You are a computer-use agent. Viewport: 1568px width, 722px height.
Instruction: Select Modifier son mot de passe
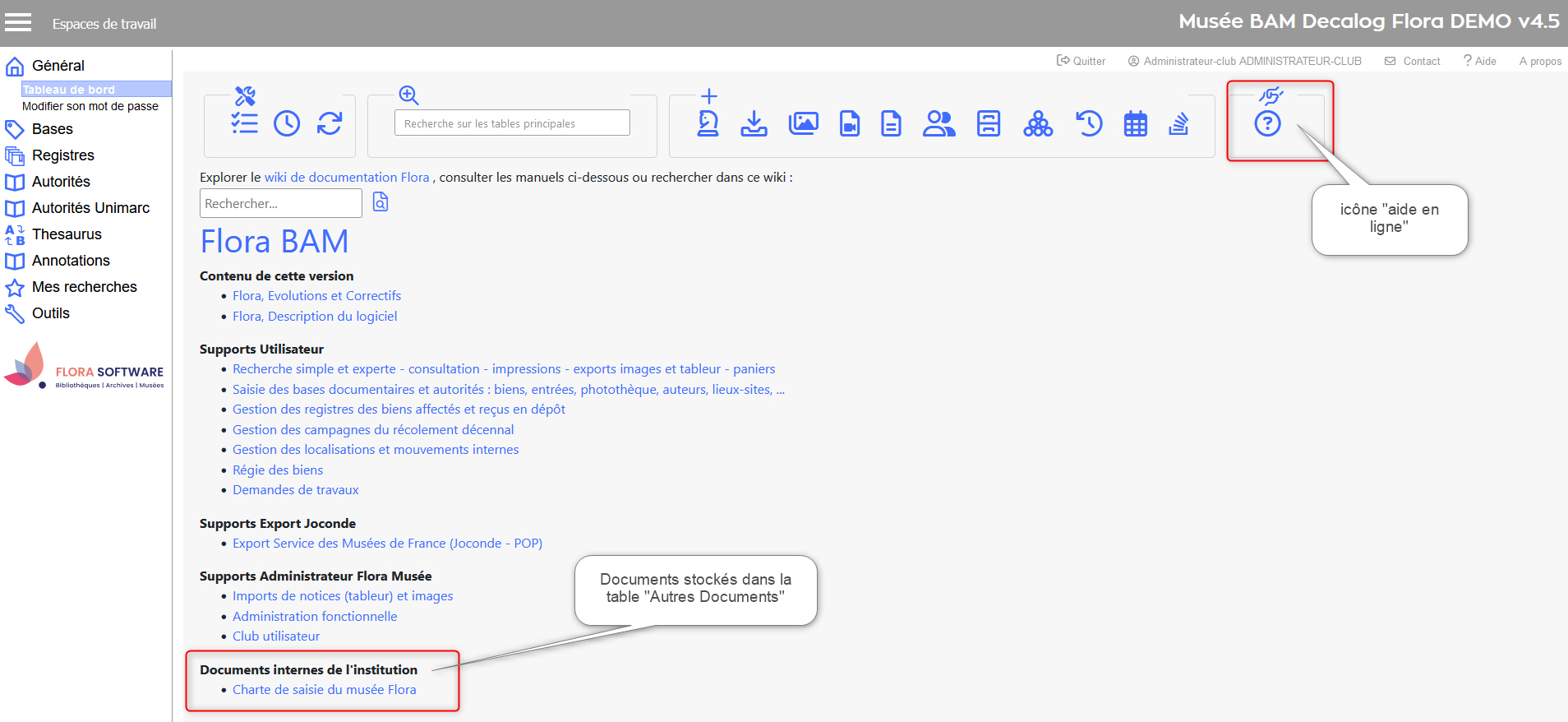tap(90, 106)
